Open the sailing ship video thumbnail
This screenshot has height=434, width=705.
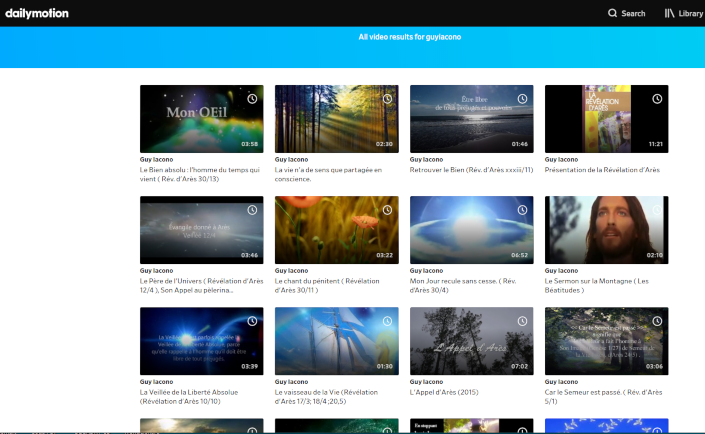point(337,341)
